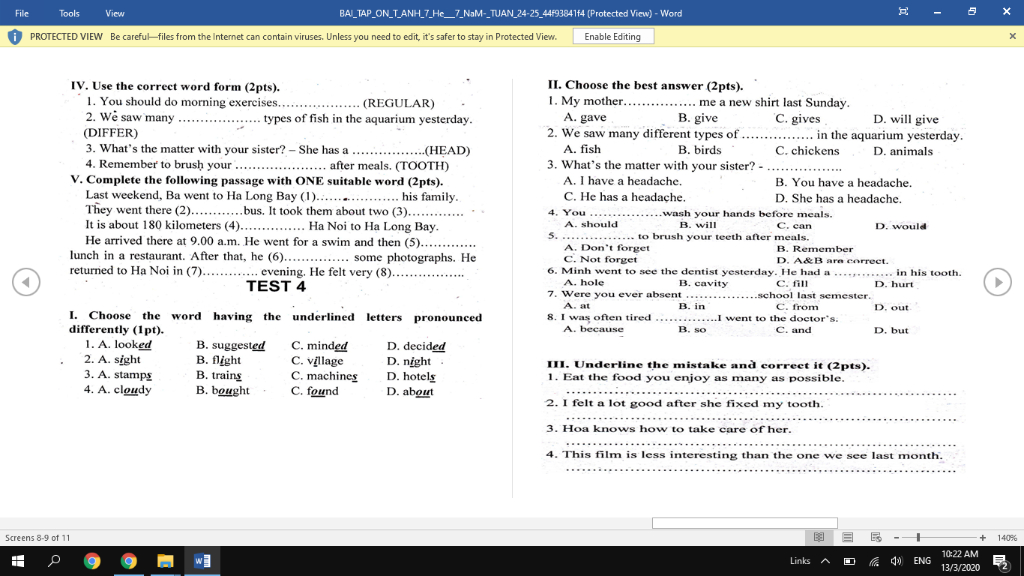Click option 'A. because'
Image resolution: width=1024 pixels, height=576 pixels.
(593, 329)
